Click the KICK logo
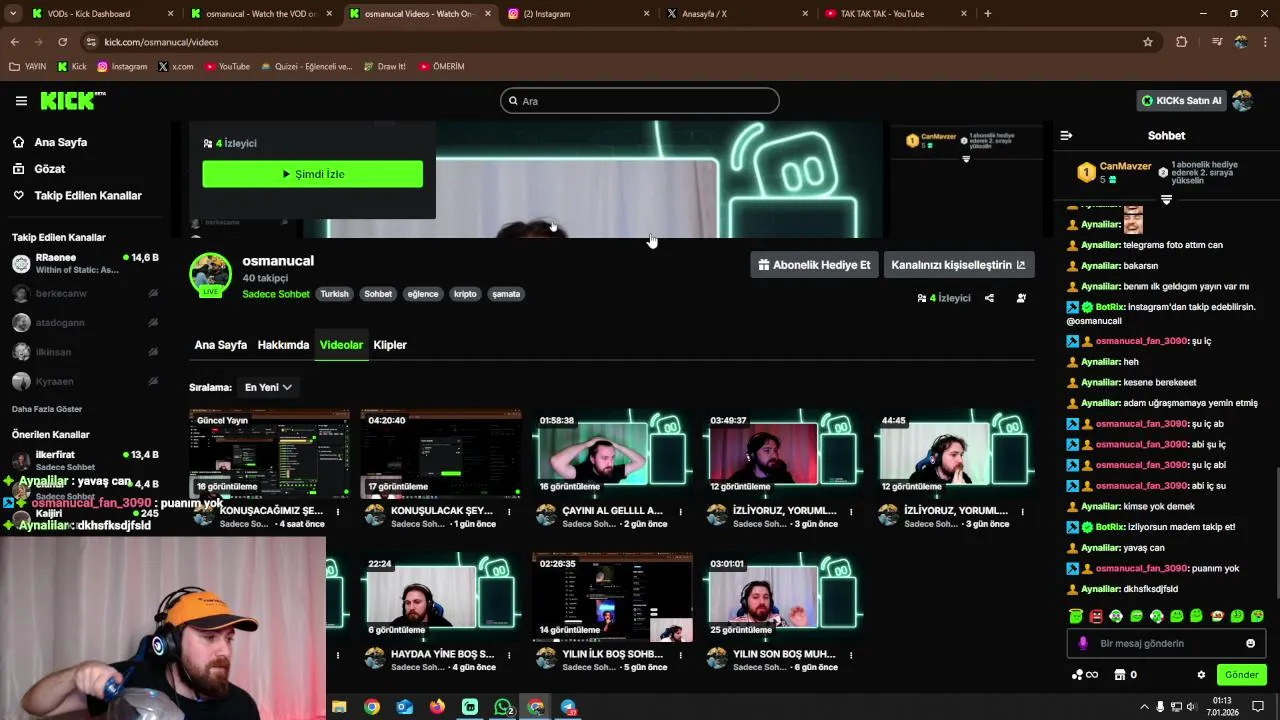Image resolution: width=1280 pixels, height=720 pixels. click(x=72, y=100)
